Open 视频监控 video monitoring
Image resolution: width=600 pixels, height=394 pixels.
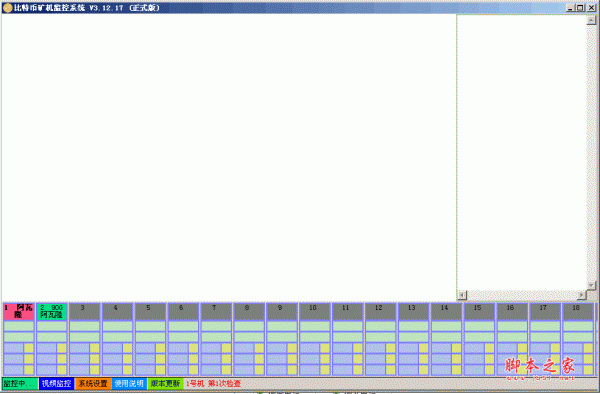57,383
